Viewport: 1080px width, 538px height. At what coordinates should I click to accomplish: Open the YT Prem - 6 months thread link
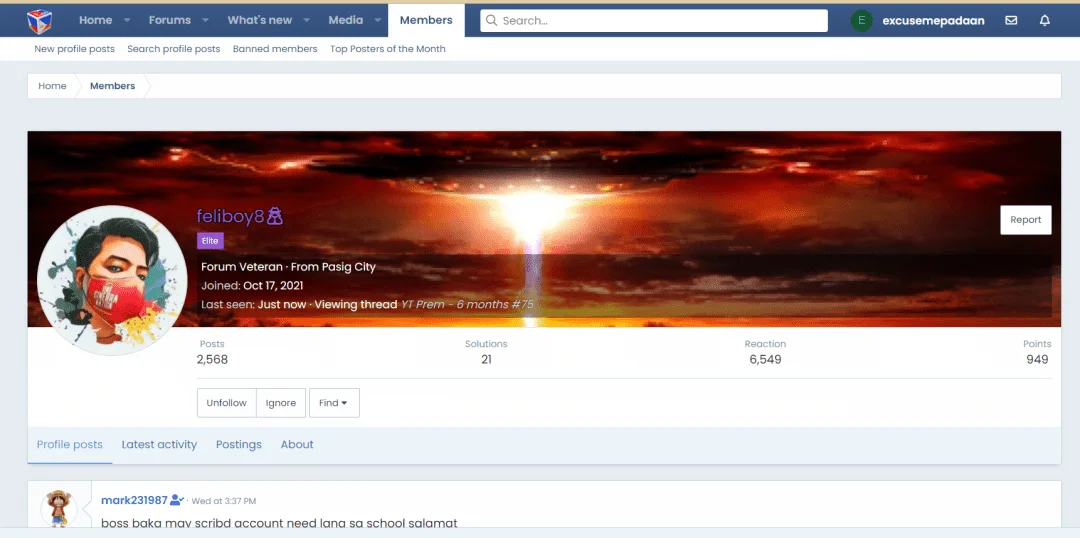click(467, 304)
